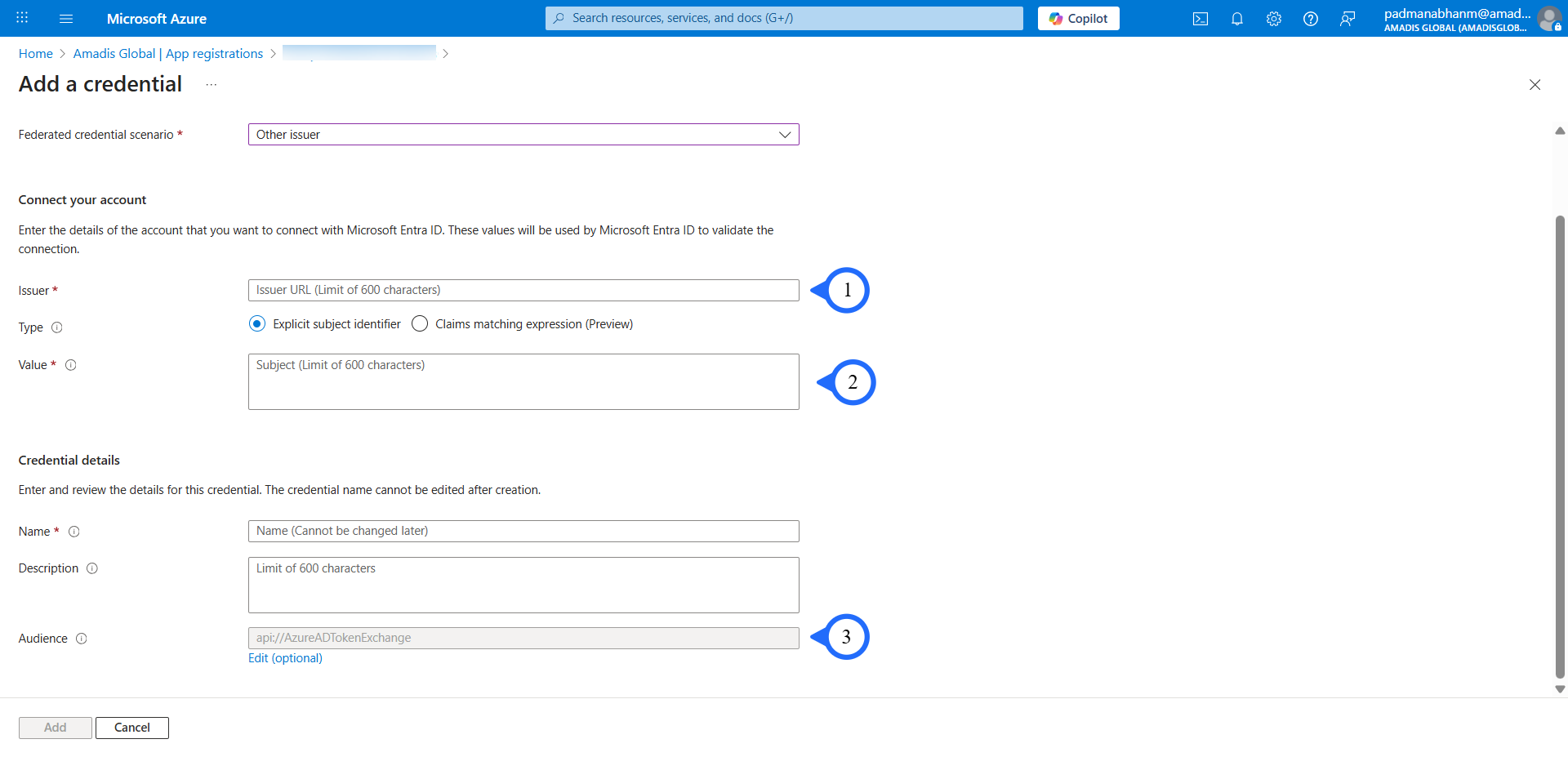Viewport: 1568px width, 757px height.
Task: Select Claims matching expression (Preview) option
Action: [x=420, y=324]
